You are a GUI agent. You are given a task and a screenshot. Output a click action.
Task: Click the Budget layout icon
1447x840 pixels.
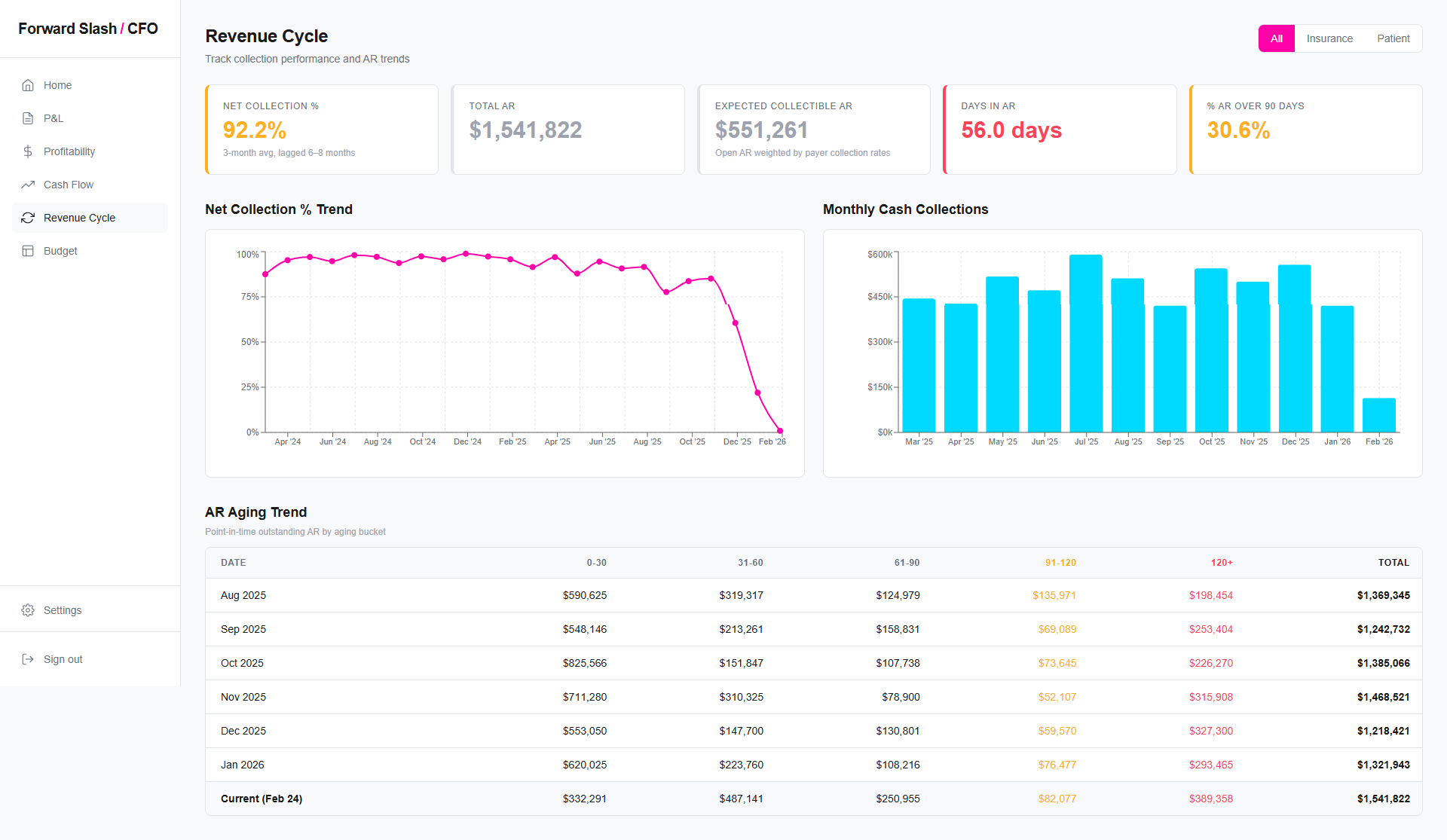point(28,251)
